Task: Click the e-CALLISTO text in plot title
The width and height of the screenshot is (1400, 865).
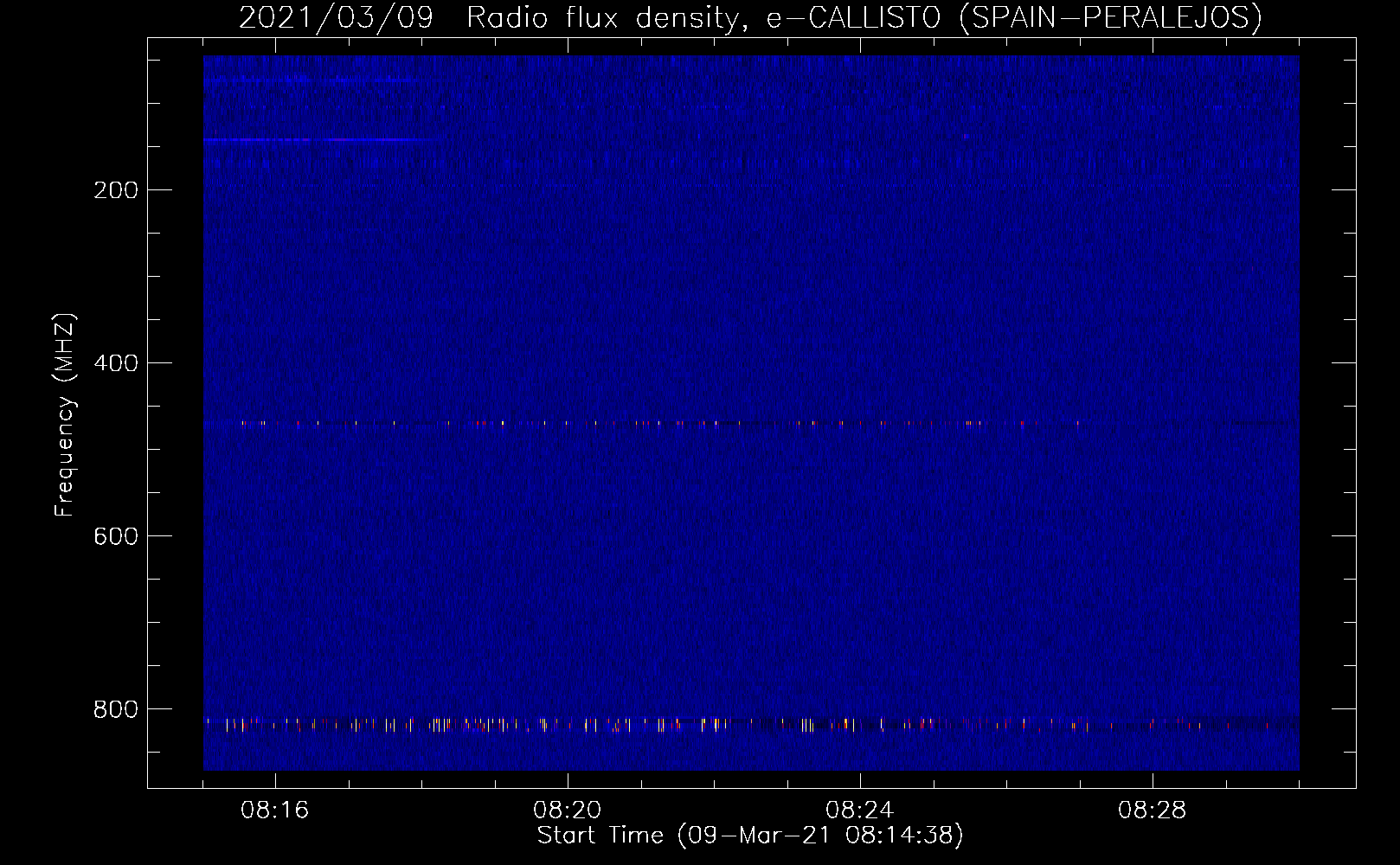Action: tap(853, 18)
